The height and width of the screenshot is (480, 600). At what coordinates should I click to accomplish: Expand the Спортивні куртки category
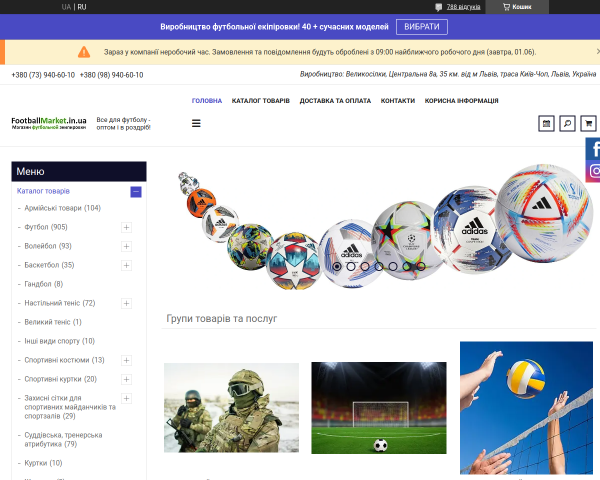(x=126, y=379)
